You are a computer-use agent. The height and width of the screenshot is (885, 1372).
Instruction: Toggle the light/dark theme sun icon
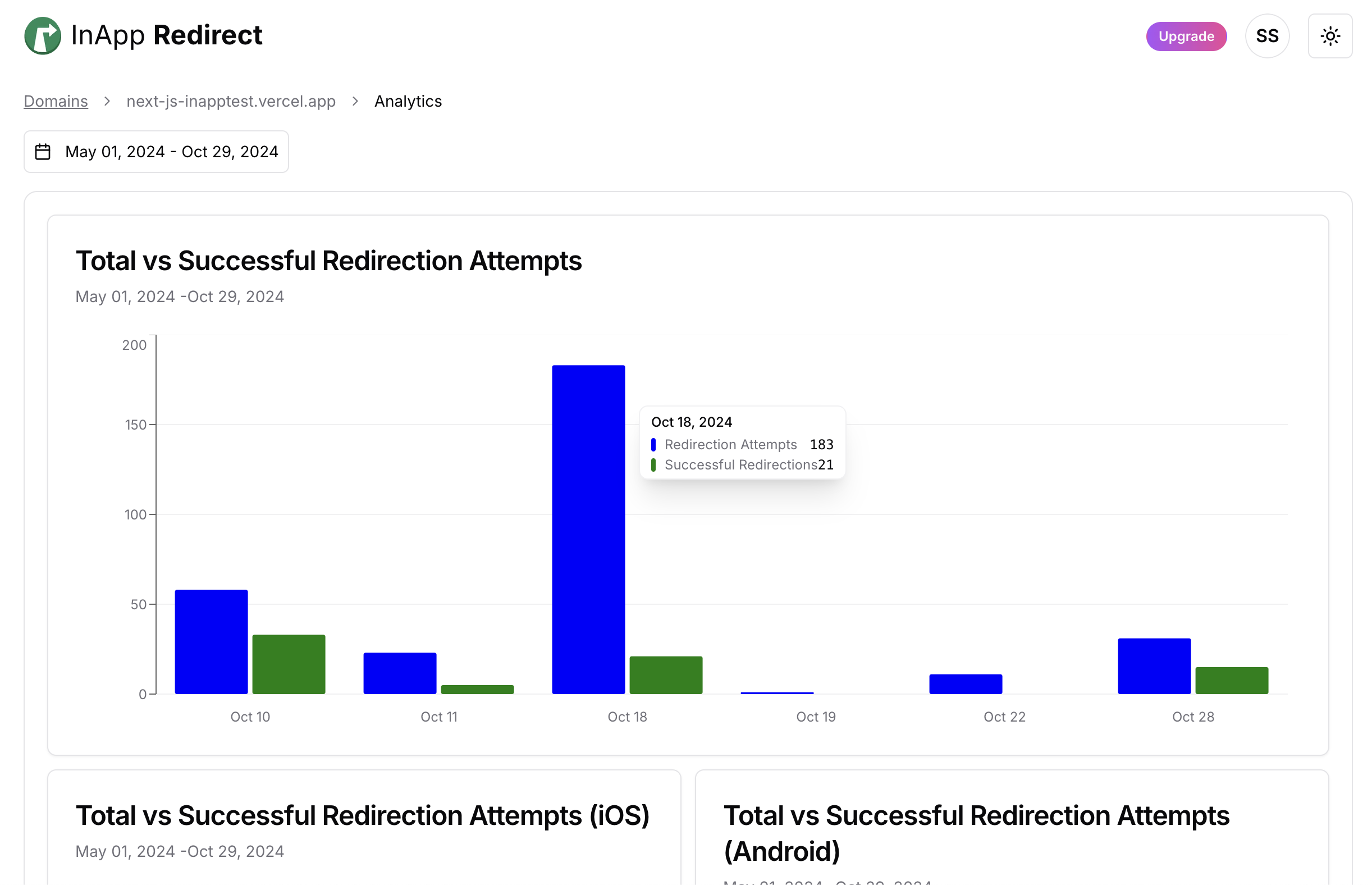1330,36
